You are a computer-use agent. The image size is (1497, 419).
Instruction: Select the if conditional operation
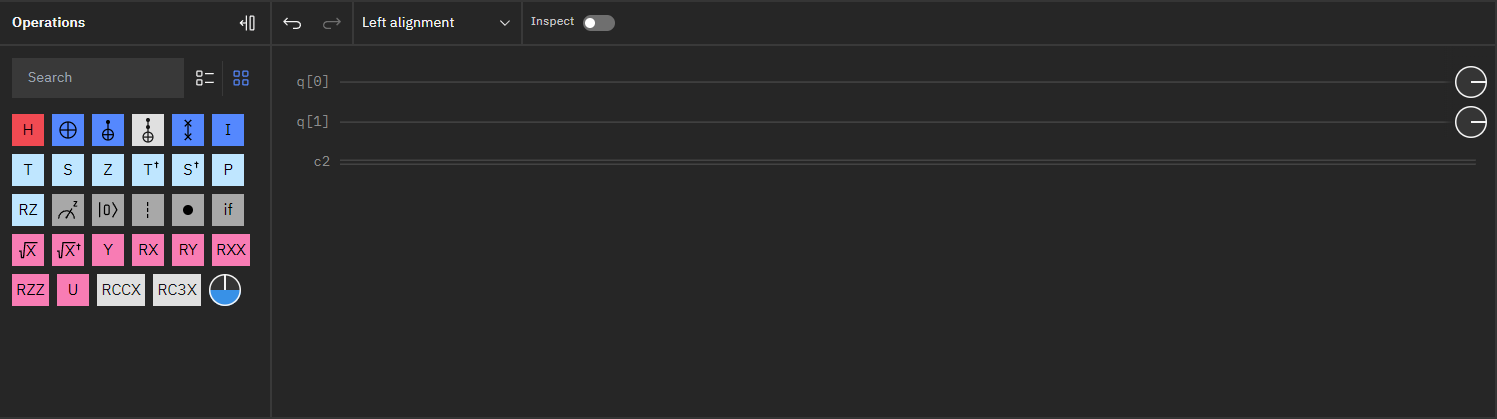228,210
